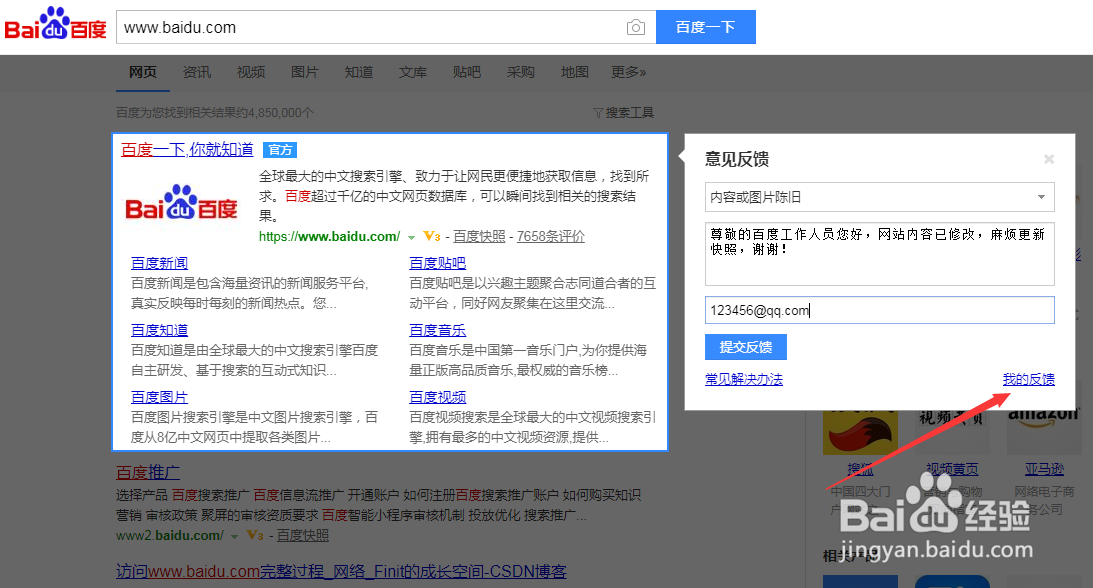Open the 百度快照 link of first result
This screenshot has height=588, width=1093.
(x=479, y=236)
